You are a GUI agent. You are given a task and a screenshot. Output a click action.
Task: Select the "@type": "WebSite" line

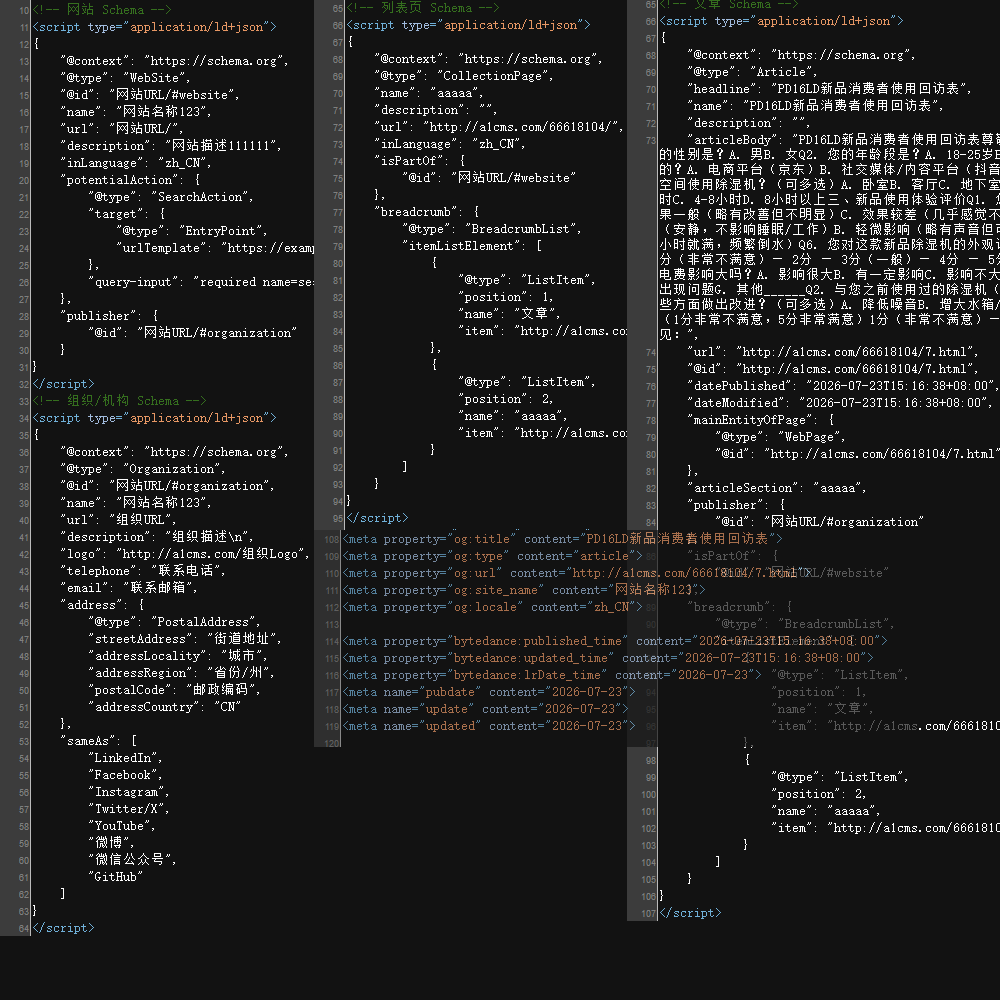pos(126,78)
